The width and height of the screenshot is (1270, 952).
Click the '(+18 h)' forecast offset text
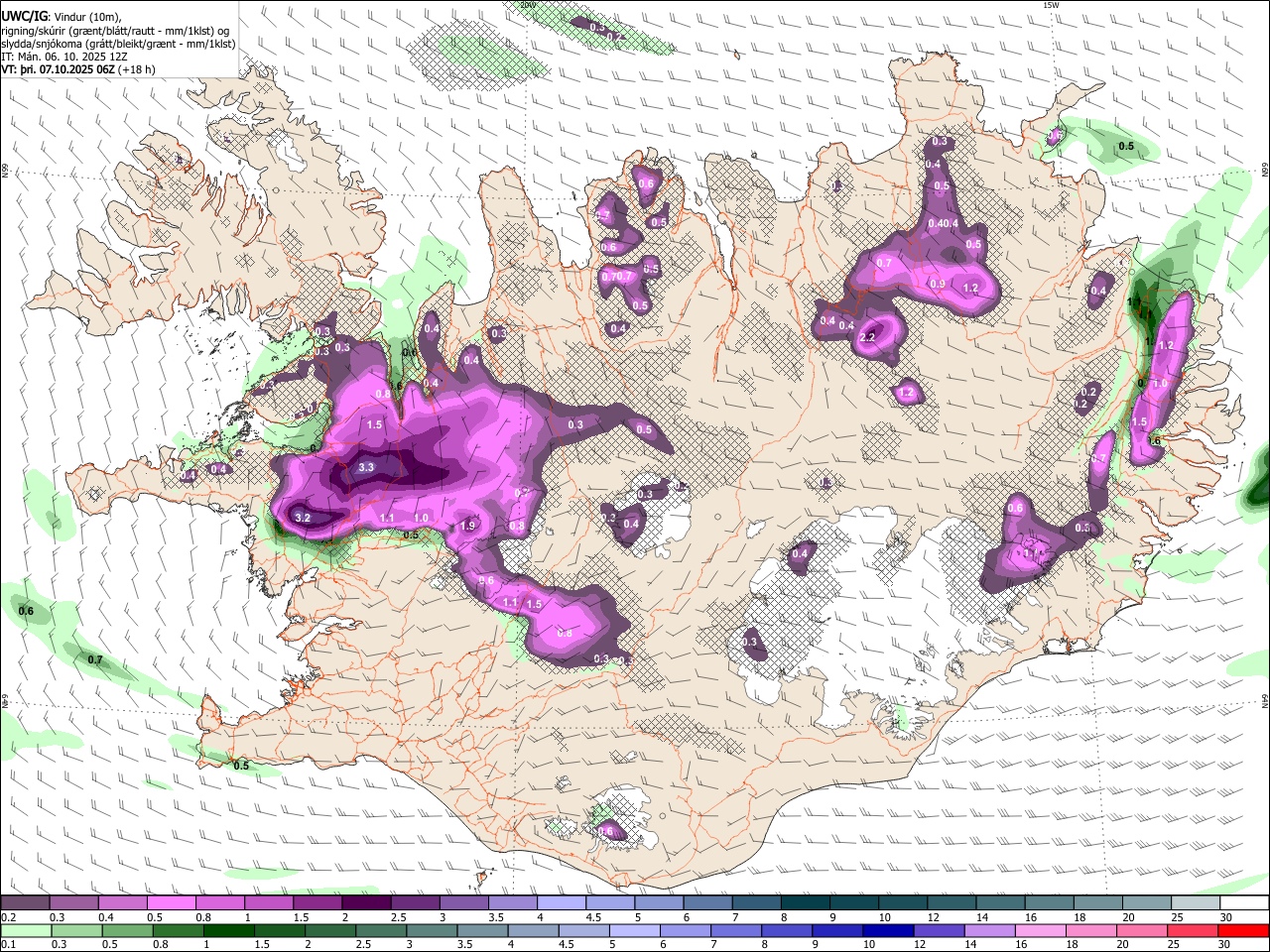click(x=136, y=69)
